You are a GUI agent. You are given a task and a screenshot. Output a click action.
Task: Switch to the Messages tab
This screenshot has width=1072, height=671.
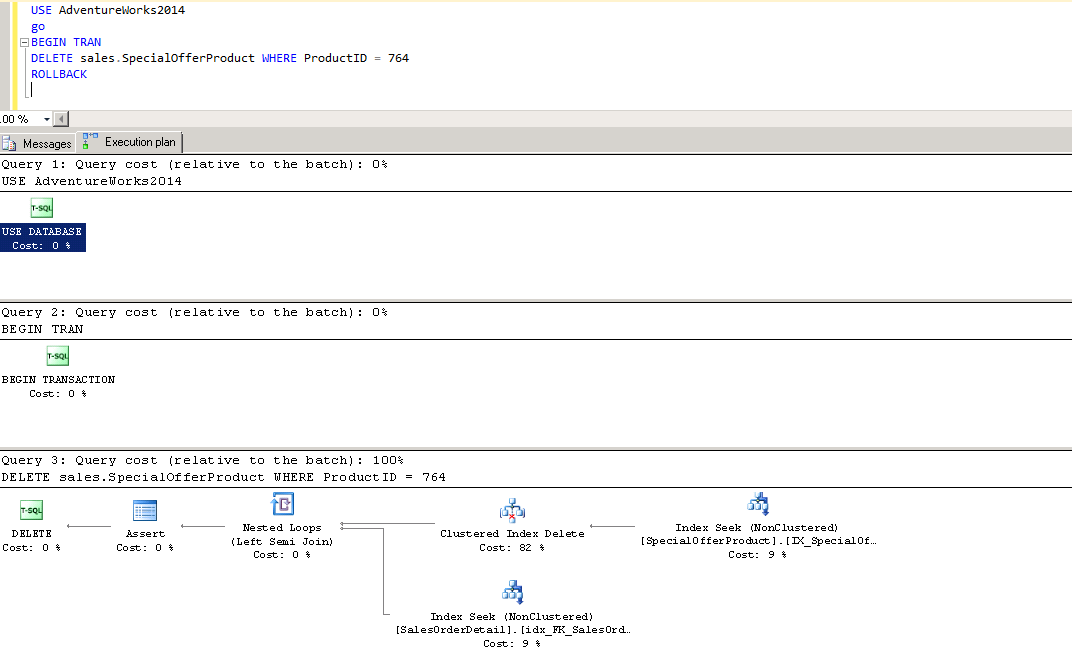pos(38,144)
